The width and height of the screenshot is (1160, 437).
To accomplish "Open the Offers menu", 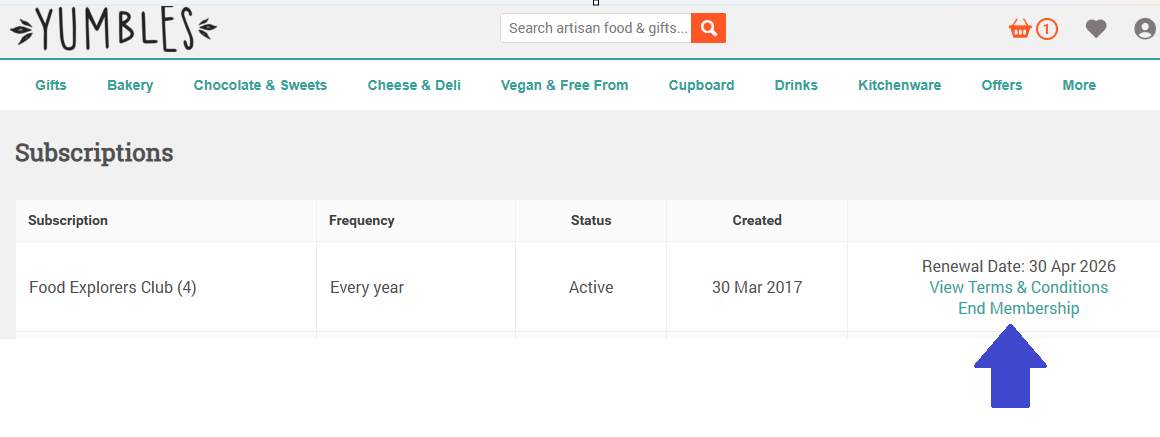I will 1001,85.
